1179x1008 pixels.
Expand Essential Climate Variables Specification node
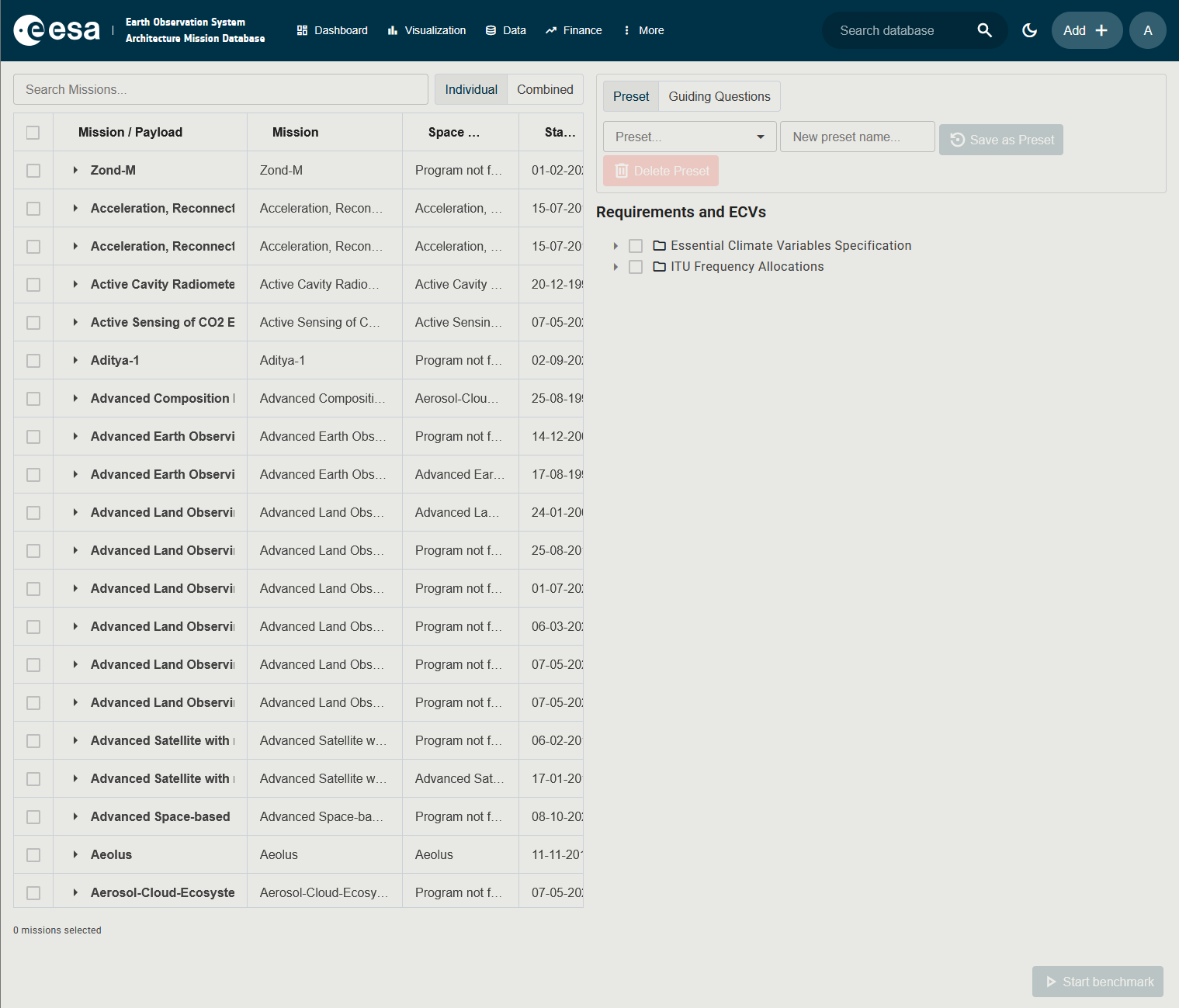(616, 246)
